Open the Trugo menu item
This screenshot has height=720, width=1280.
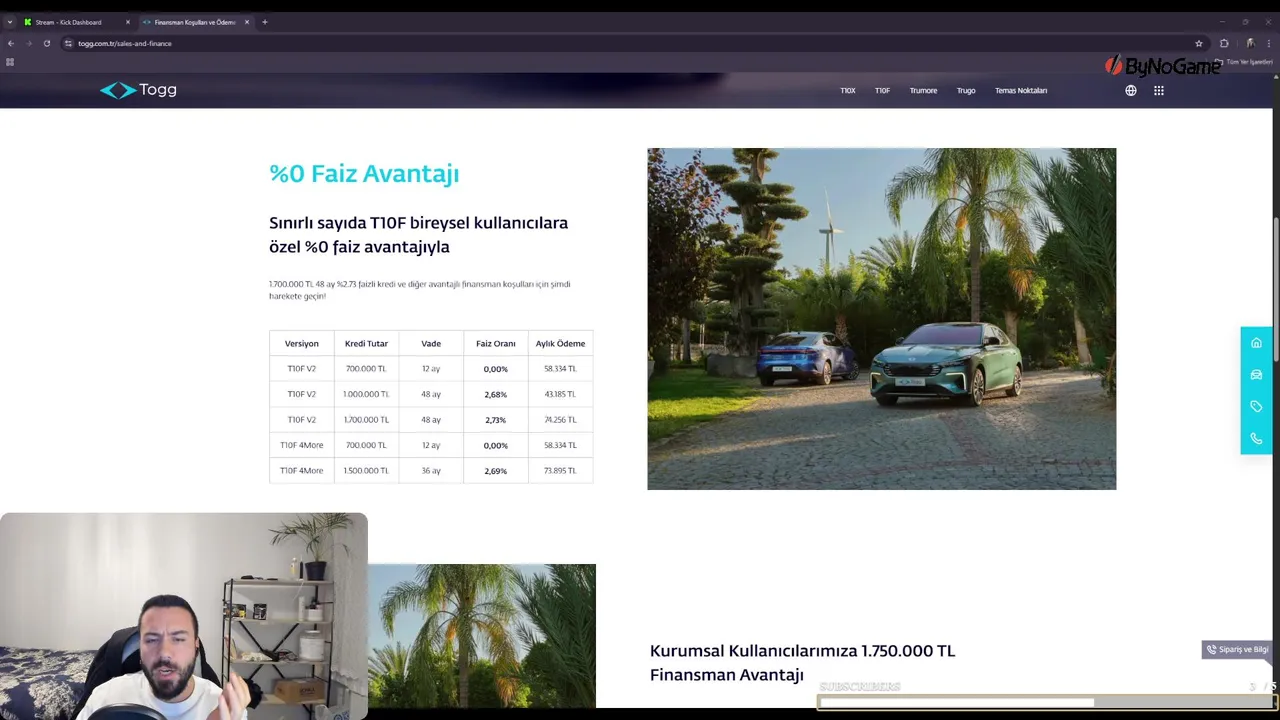tap(966, 90)
